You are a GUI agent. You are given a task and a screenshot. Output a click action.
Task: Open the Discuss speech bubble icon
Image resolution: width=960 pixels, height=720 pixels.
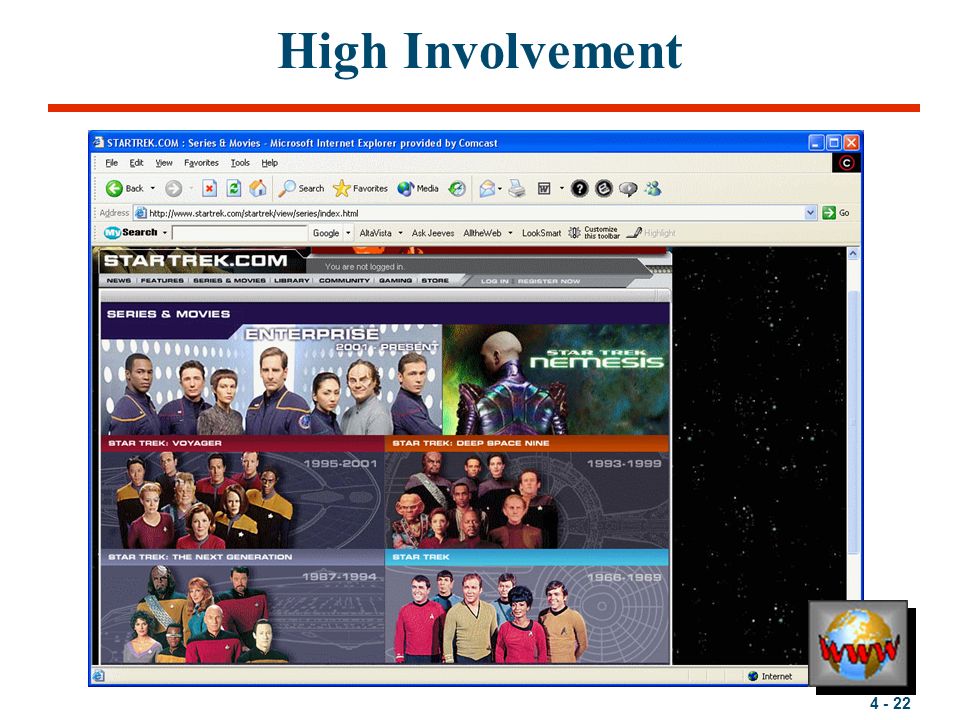pyautogui.click(x=628, y=189)
